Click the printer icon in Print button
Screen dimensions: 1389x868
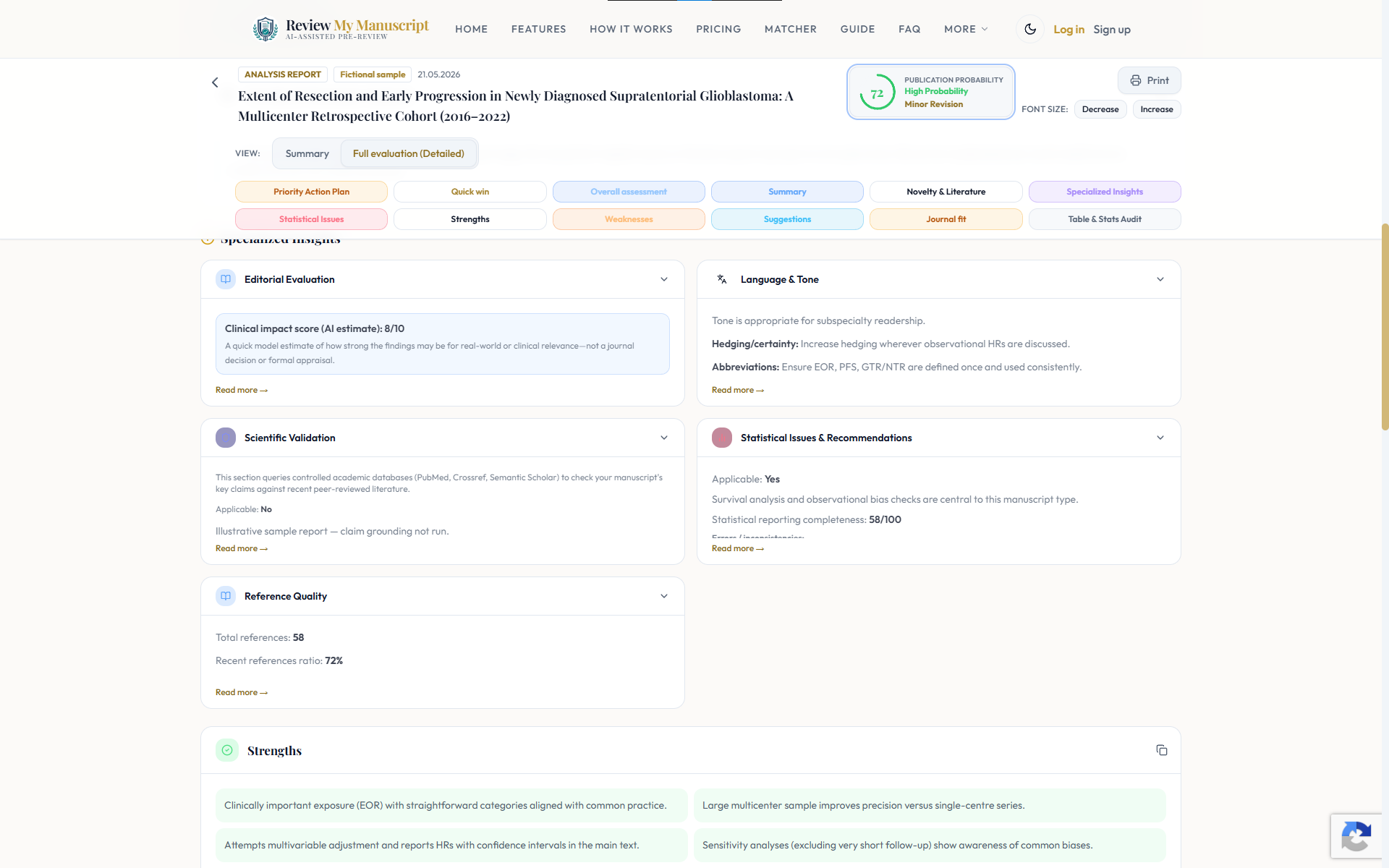tap(1136, 80)
